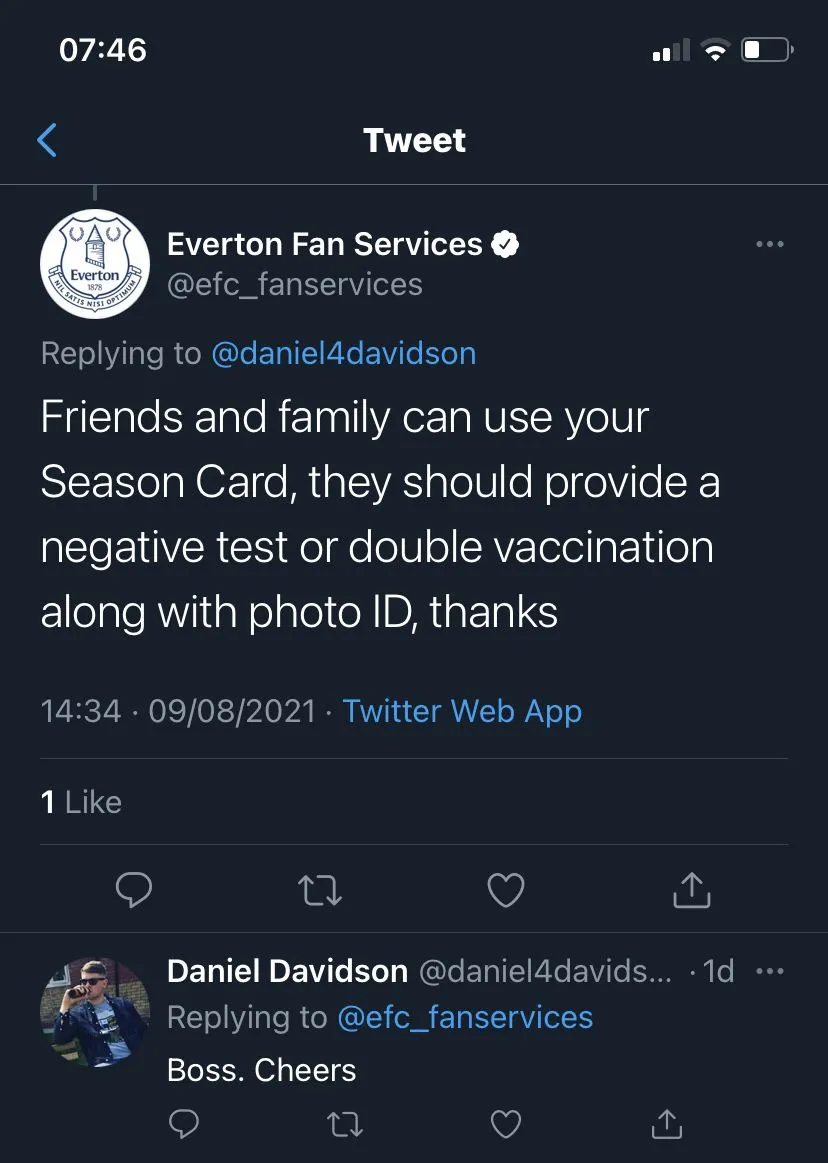This screenshot has width=828, height=1163.
Task: Retweet Daniel Davidson's reply
Action: coord(346,1125)
